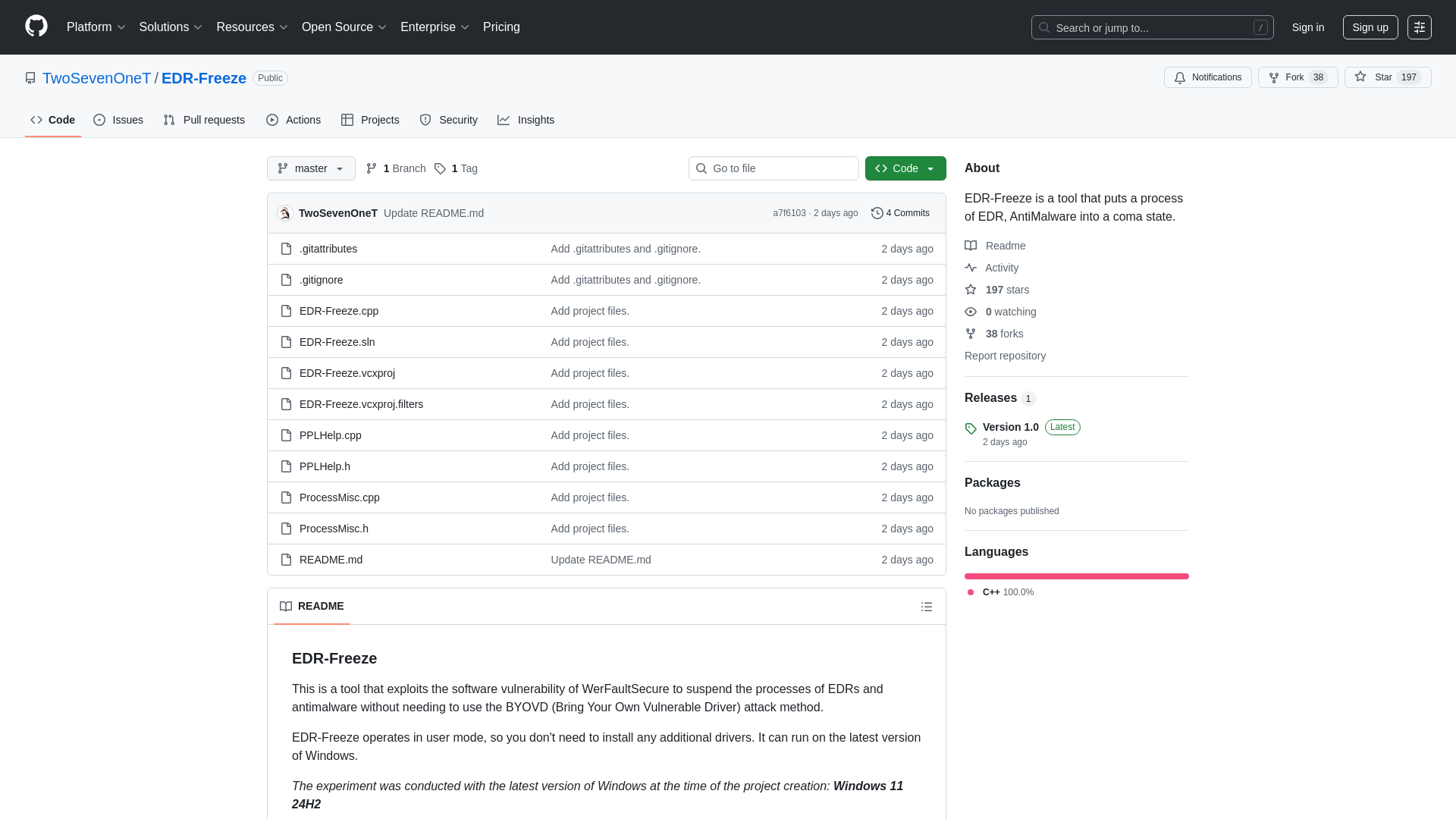The width and height of the screenshot is (1456, 819).
Task: Click the commit history clock icon
Action: coord(877,213)
